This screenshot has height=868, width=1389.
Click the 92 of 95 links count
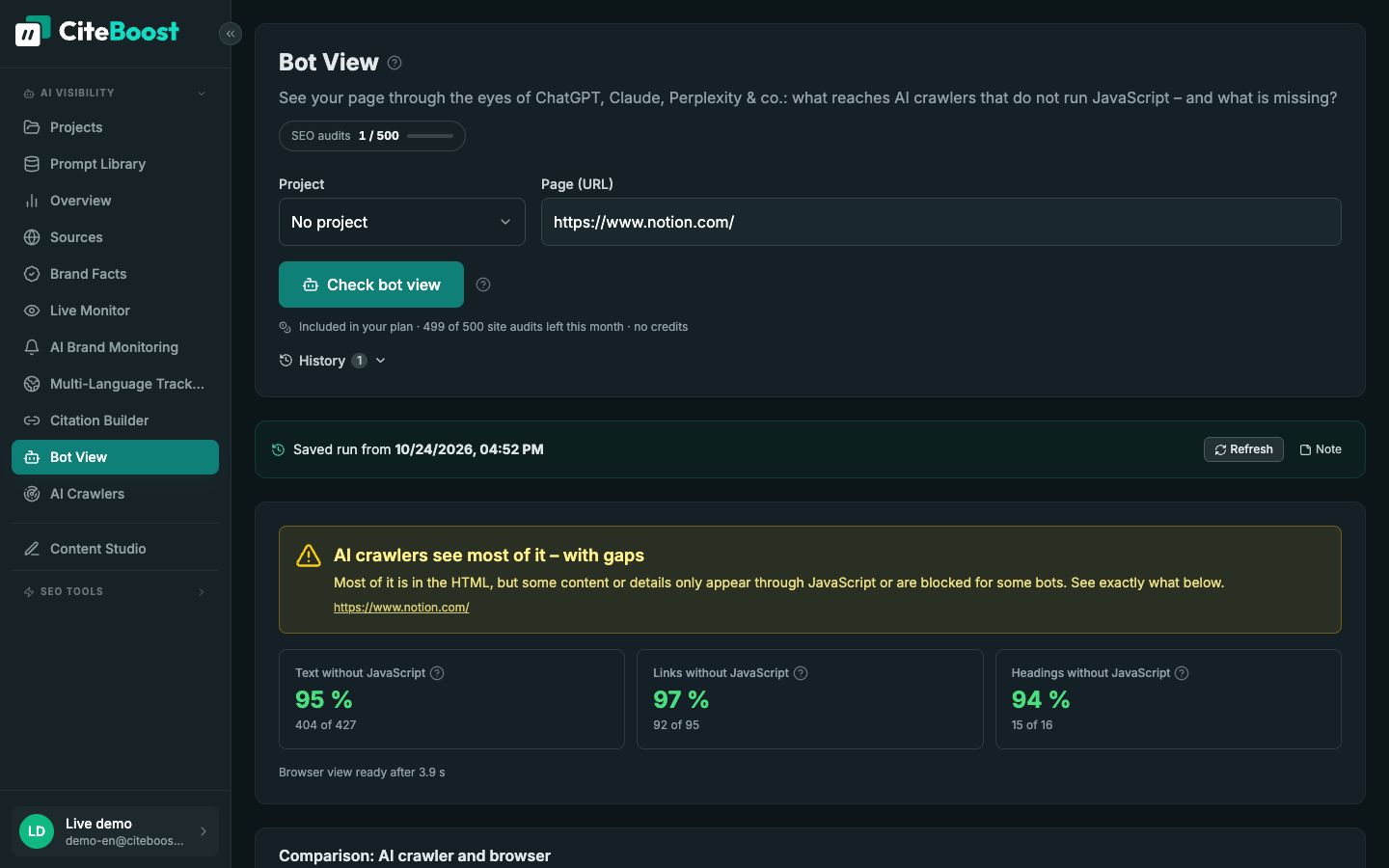point(676,725)
